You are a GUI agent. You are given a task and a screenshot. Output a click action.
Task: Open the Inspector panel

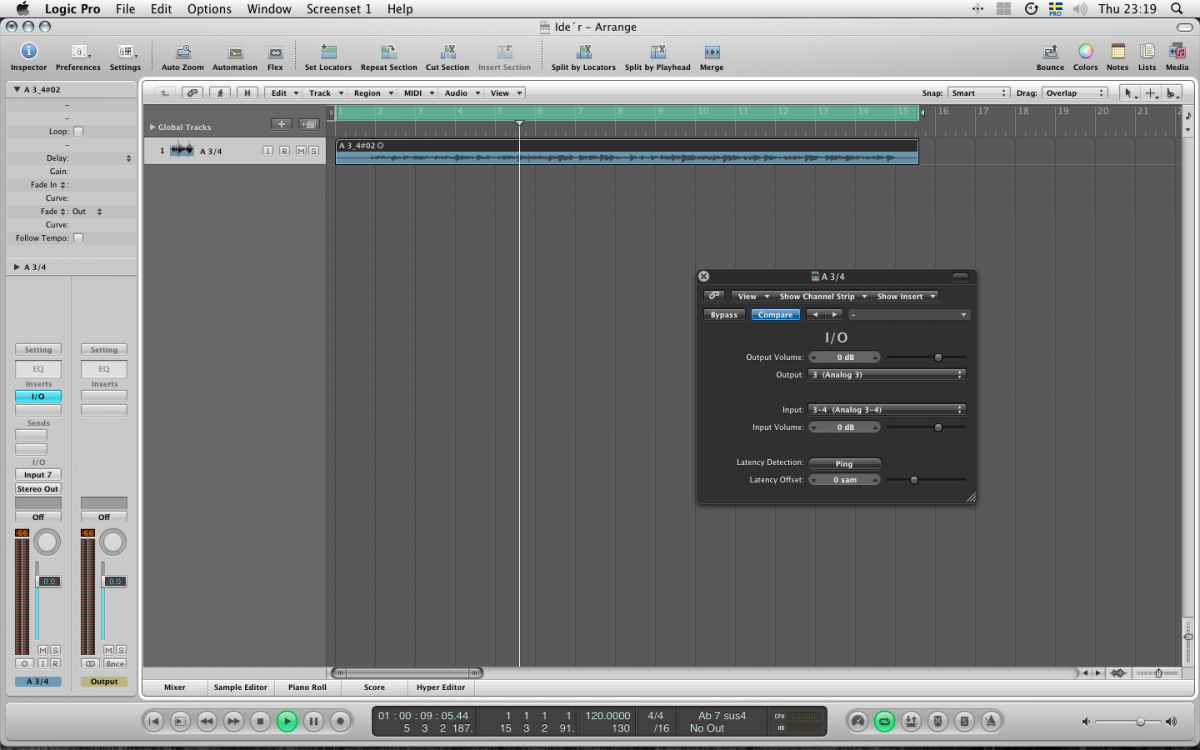point(28,57)
